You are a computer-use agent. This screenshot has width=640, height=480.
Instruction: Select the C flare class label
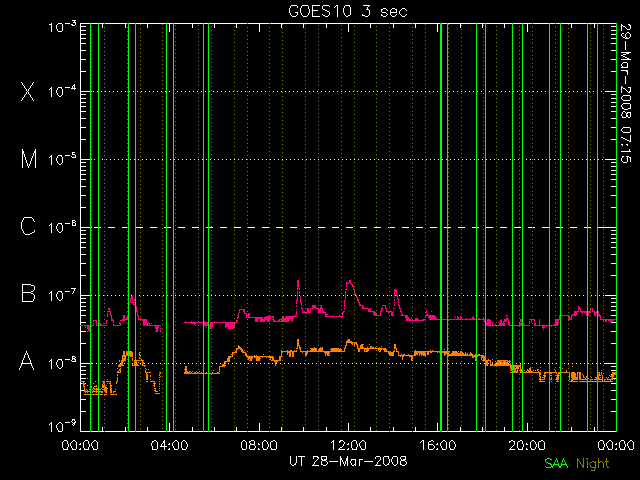[x=28, y=226]
